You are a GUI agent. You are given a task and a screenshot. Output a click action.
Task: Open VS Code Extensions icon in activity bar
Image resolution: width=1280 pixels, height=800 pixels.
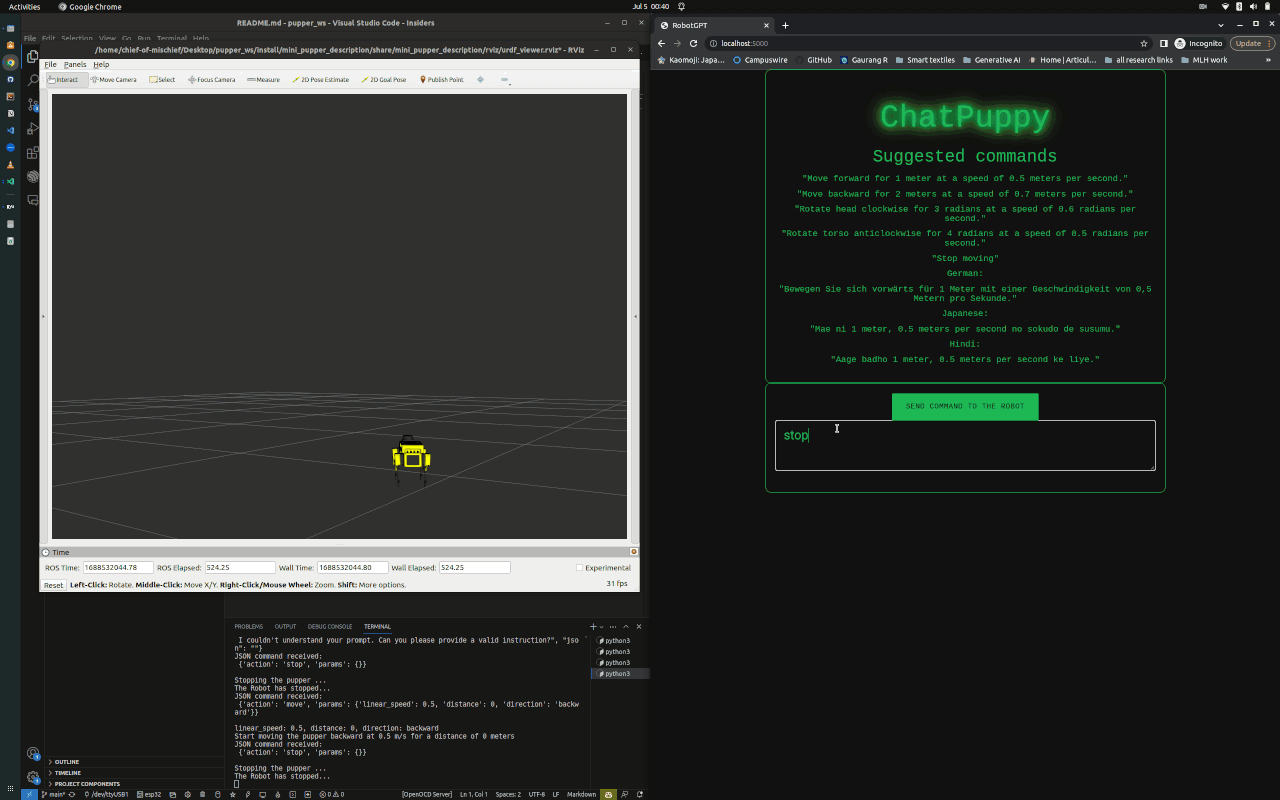click(33, 153)
